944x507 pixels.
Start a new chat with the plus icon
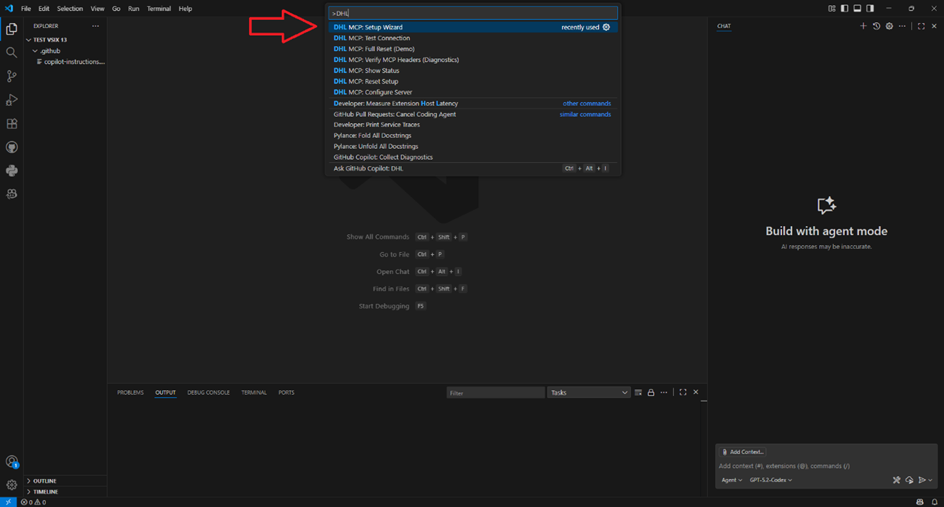point(863,26)
